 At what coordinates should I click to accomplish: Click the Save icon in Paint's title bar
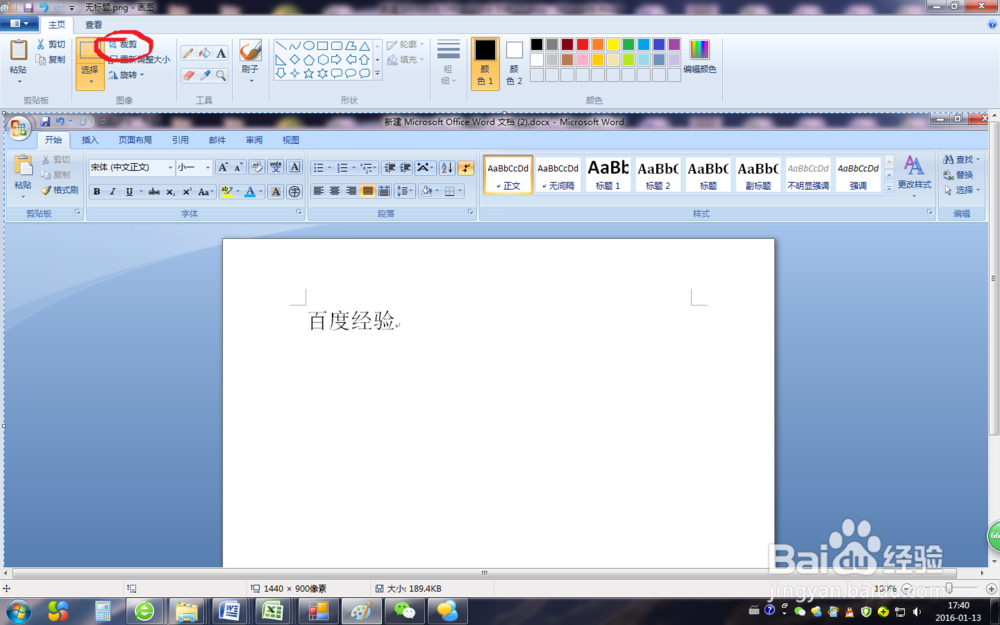point(28,7)
